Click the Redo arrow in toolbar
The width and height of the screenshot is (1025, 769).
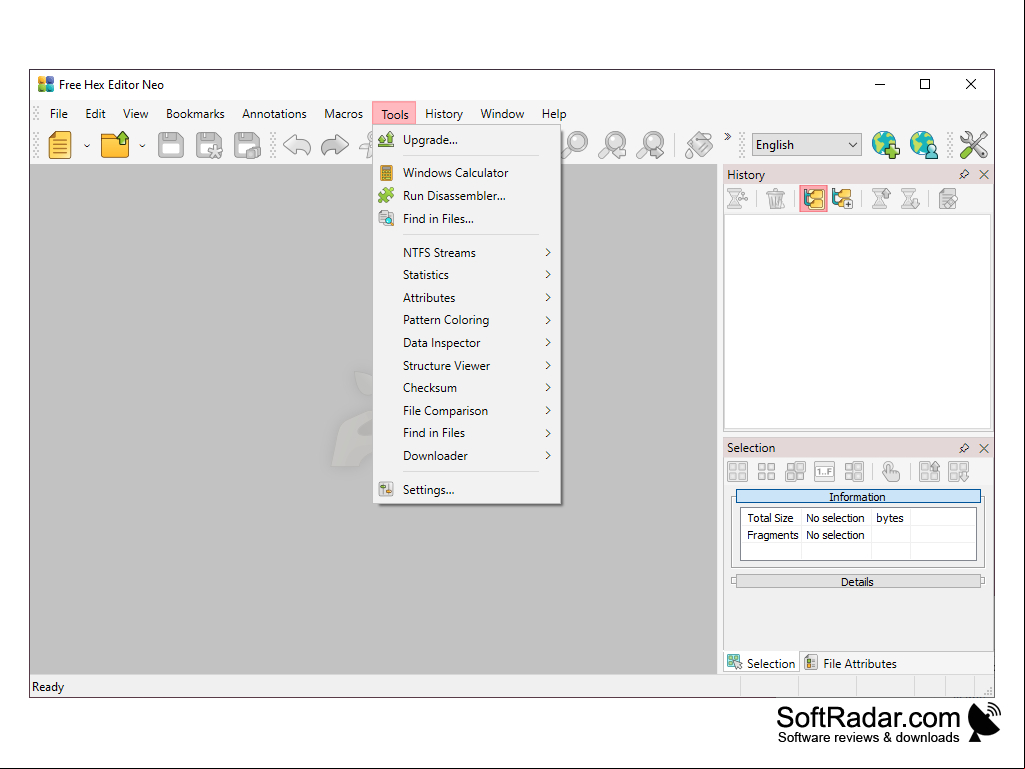point(335,145)
